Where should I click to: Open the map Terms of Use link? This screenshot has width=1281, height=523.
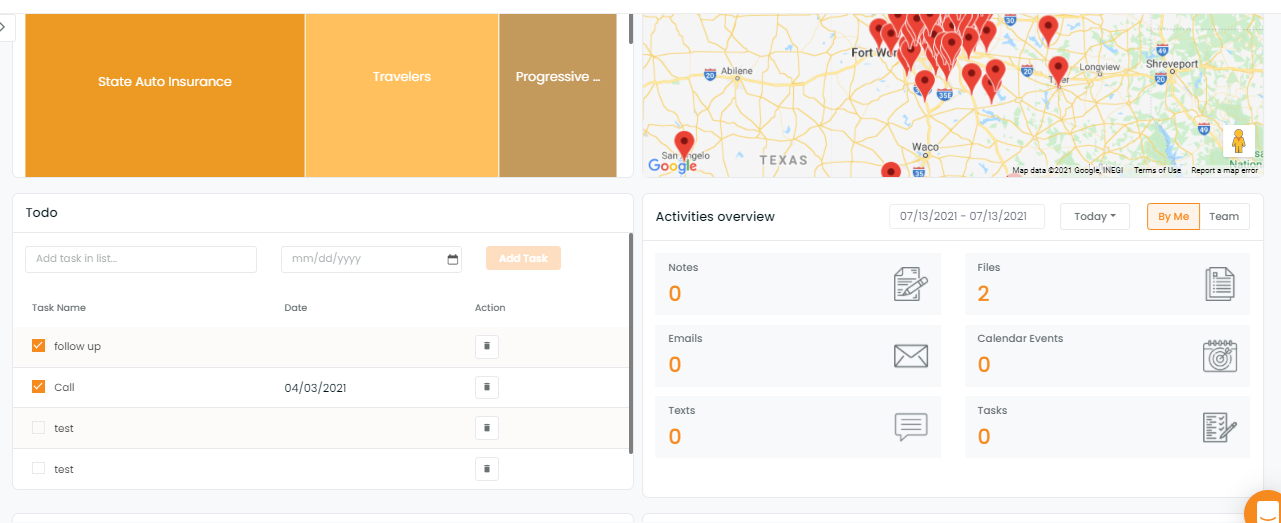point(1157,170)
